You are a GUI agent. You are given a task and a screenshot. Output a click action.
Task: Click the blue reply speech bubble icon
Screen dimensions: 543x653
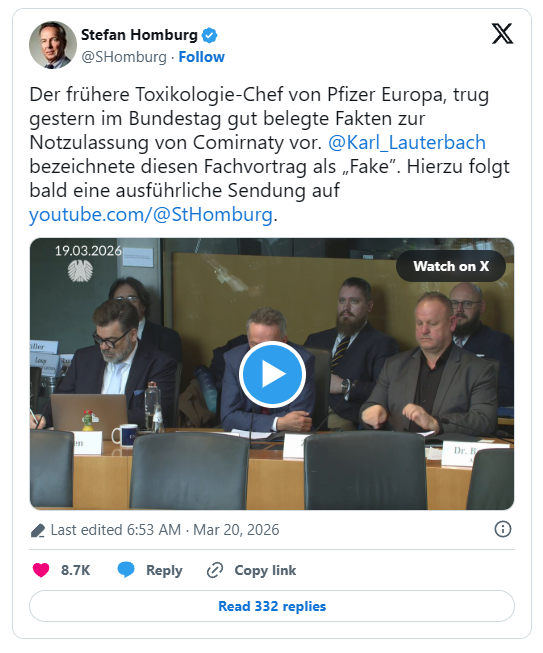(x=126, y=570)
